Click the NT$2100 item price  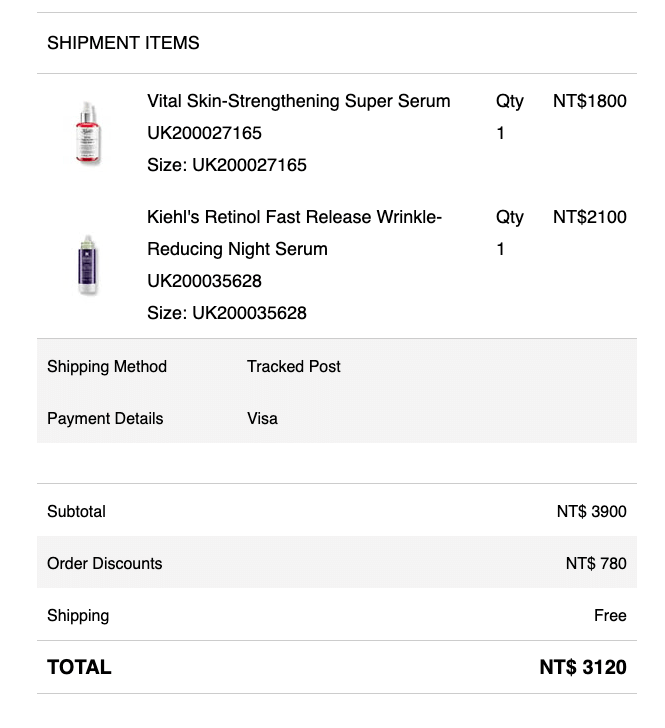(x=589, y=217)
